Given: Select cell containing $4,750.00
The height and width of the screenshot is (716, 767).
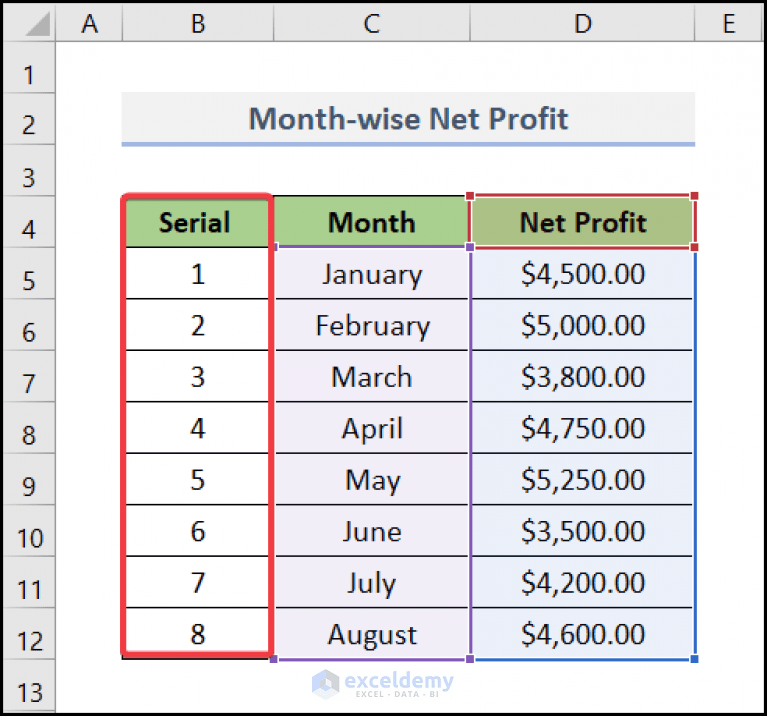Looking at the screenshot, I should (x=582, y=429).
